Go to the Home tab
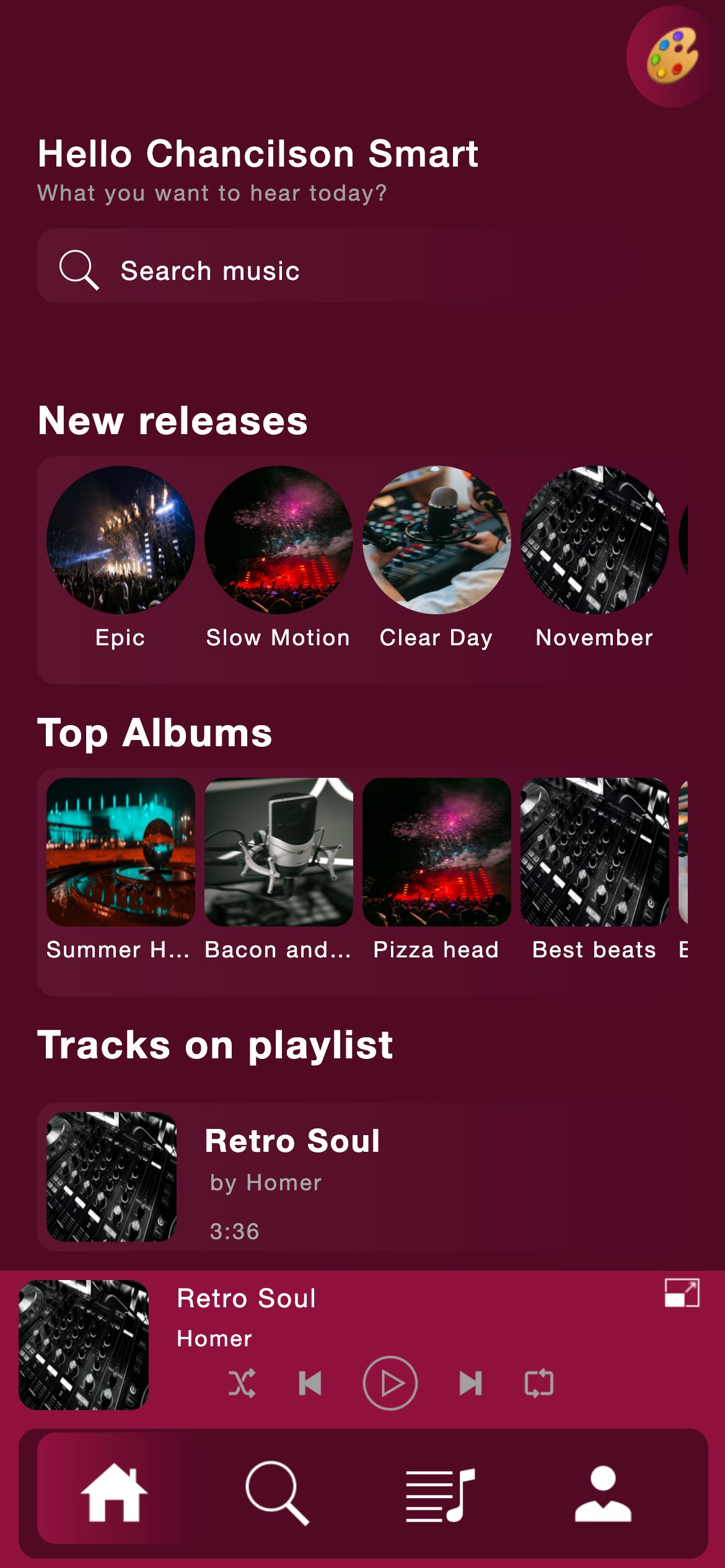This screenshot has height=1568, width=725. [114, 1493]
